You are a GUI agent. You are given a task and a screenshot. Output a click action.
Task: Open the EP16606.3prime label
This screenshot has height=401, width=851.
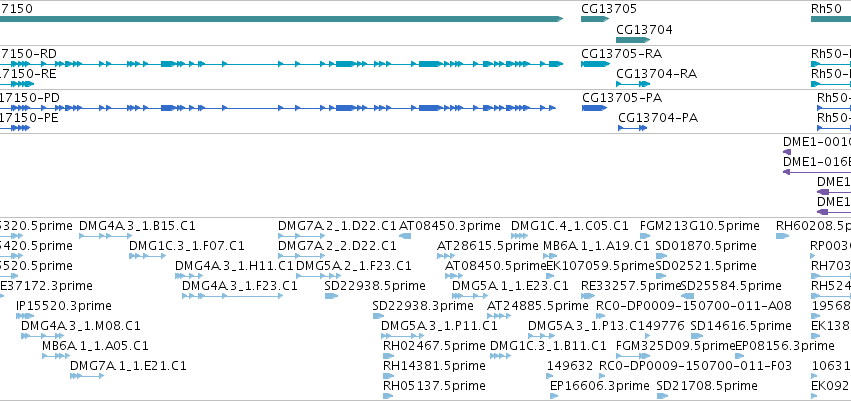click(600, 386)
